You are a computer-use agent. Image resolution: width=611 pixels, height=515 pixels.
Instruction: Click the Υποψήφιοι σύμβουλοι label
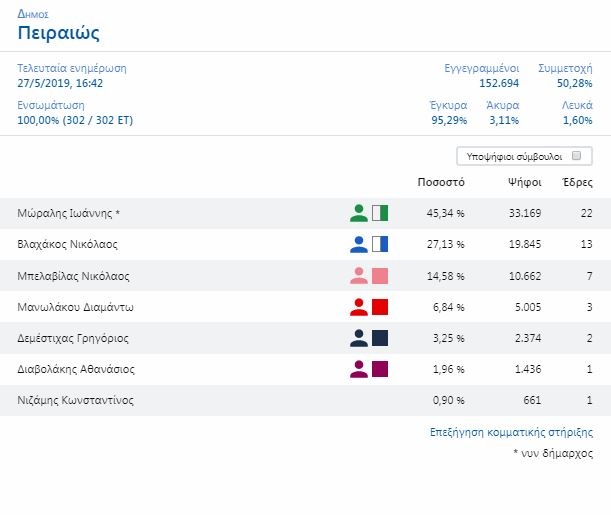(514, 157)
